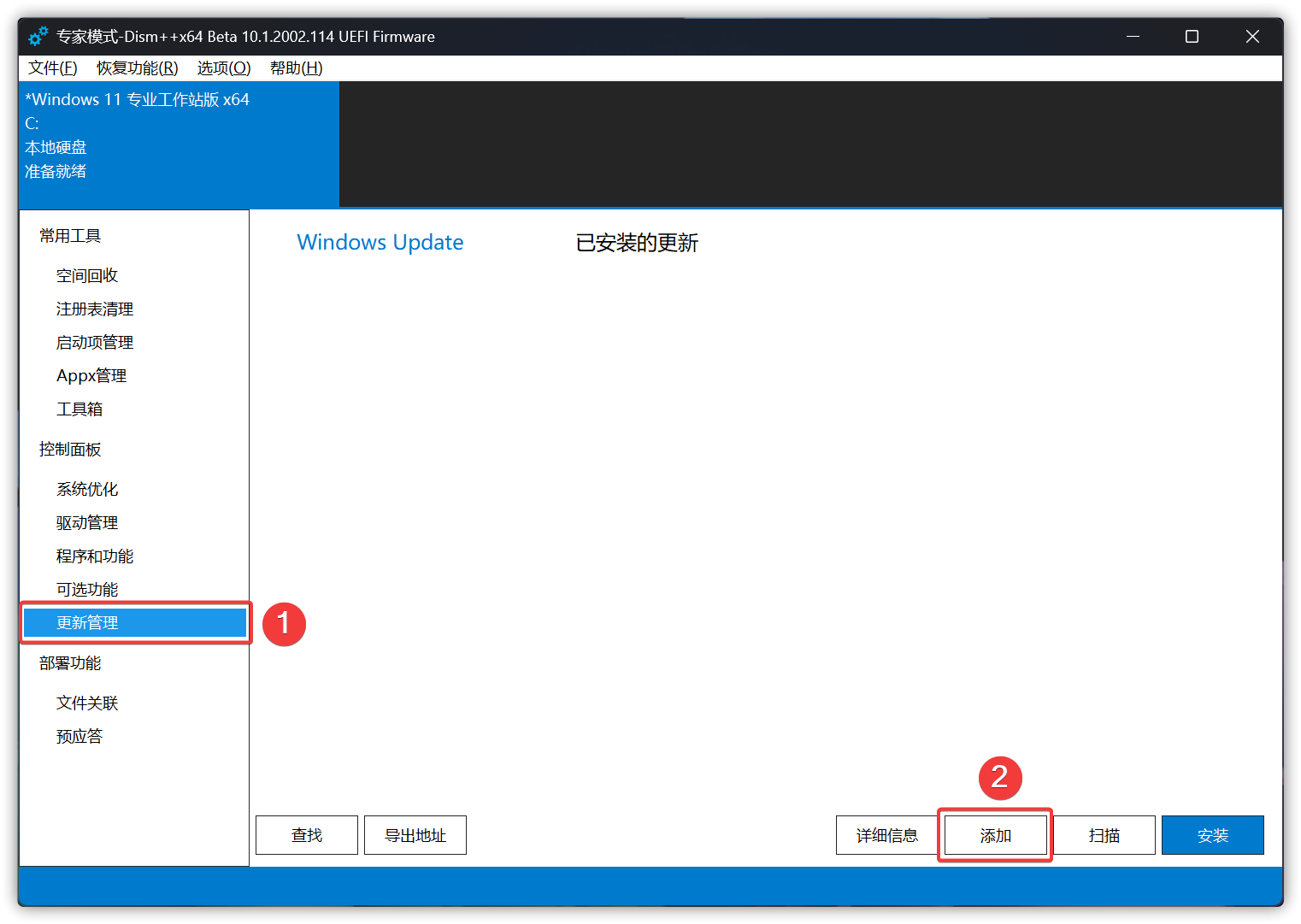
Task: Maximize the Dism++ window
Action: click(x=1192, y=37)
